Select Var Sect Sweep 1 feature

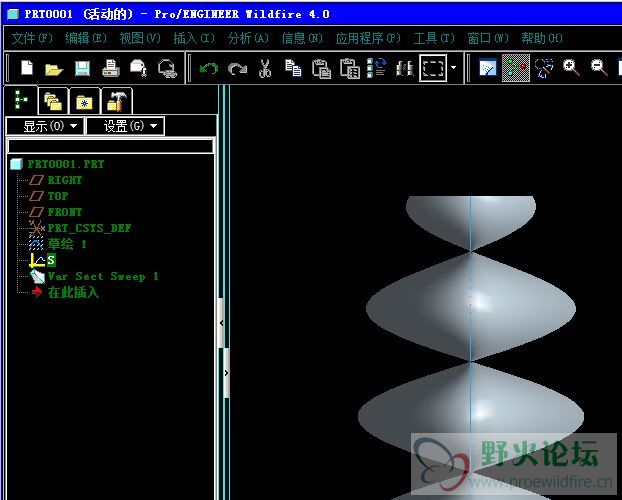tap(103, 276)
